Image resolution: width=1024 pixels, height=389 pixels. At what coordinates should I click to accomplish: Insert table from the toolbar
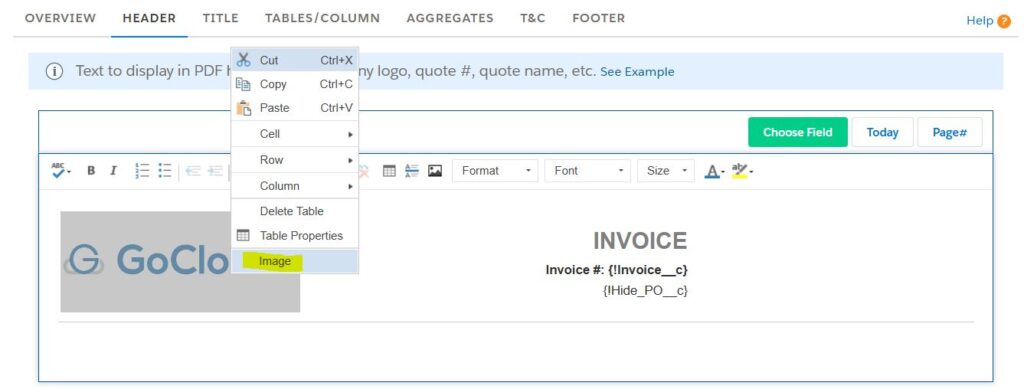[x=389, y=171]
